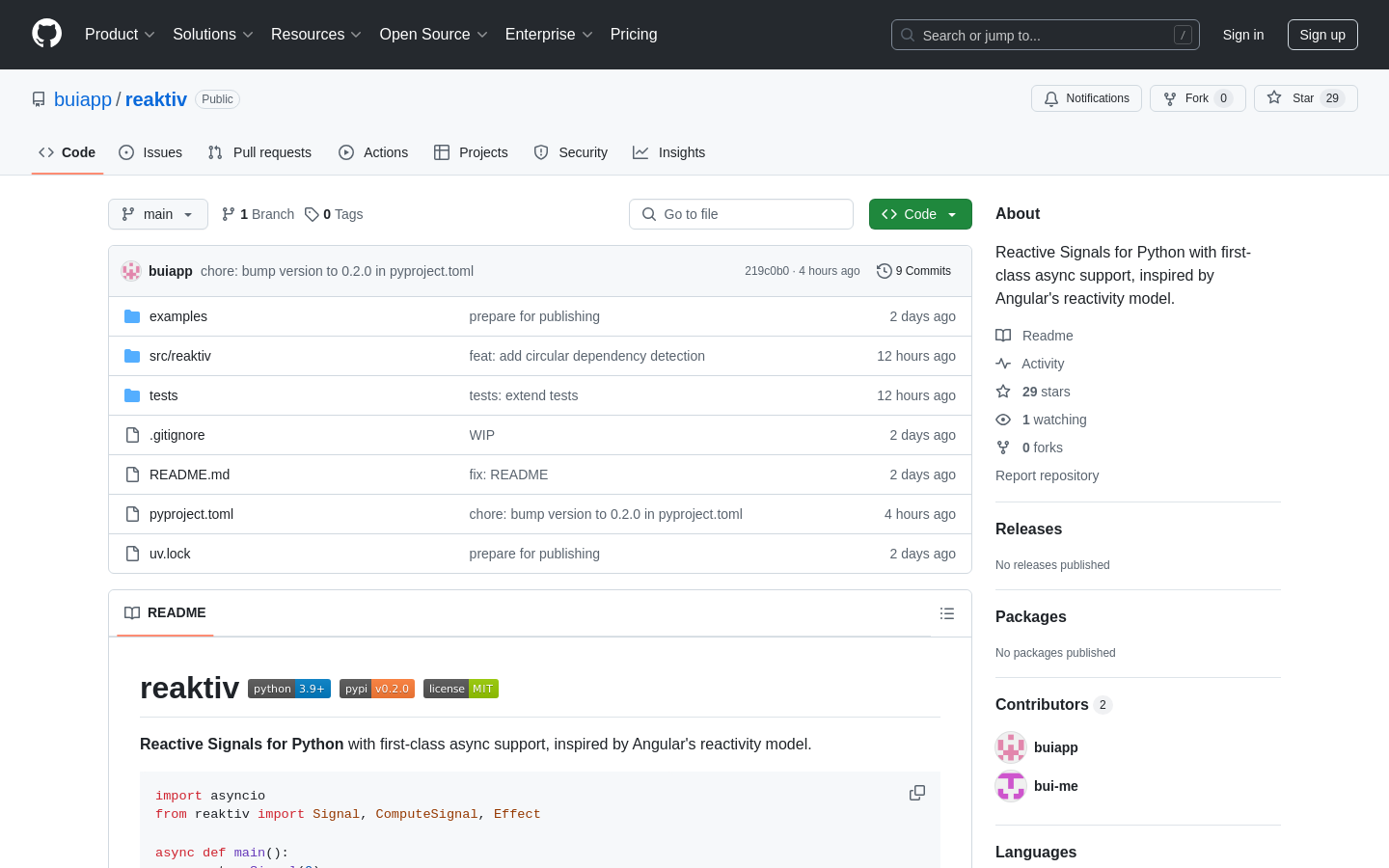This screenshot has width=1389, height=868.
Task: Open 'feat: add circular dependency detection' commit
Action: pos(587,356)
